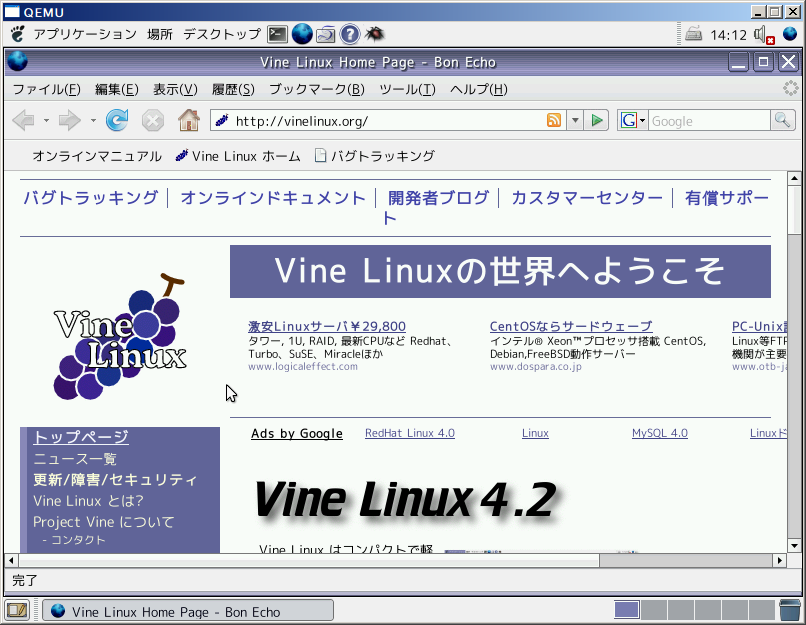This screenshot has height=625, width=806.
Task: Open the 激安Linuxサーバ￥29,800 ad link
Action: (x=327, y=326)
